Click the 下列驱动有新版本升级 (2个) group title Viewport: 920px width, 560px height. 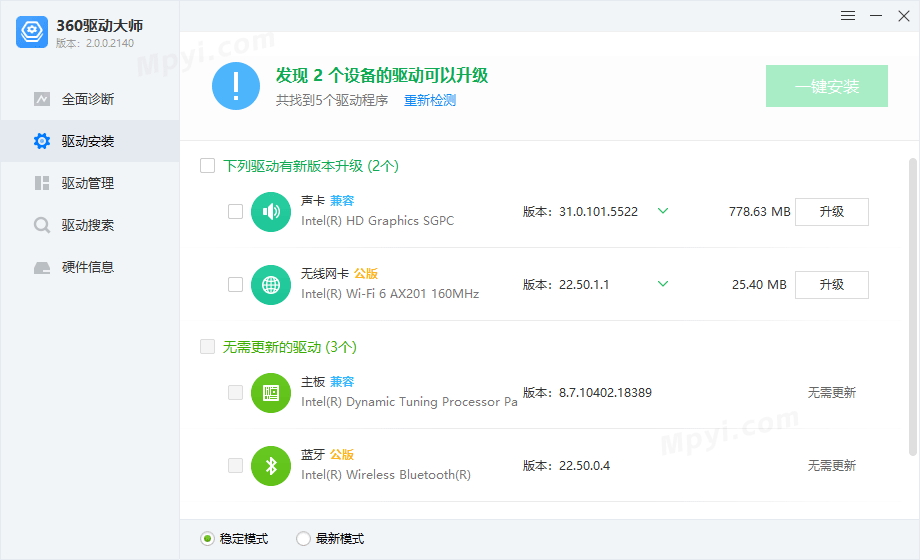coord(311,166)
